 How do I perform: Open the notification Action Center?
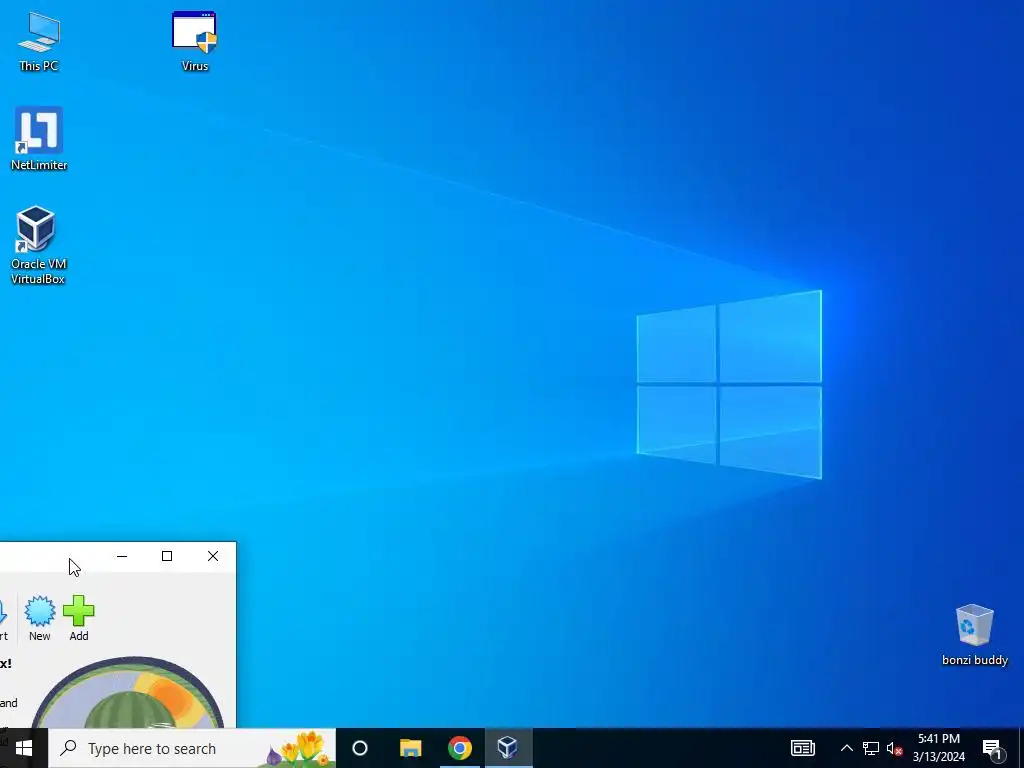point(993,748)
